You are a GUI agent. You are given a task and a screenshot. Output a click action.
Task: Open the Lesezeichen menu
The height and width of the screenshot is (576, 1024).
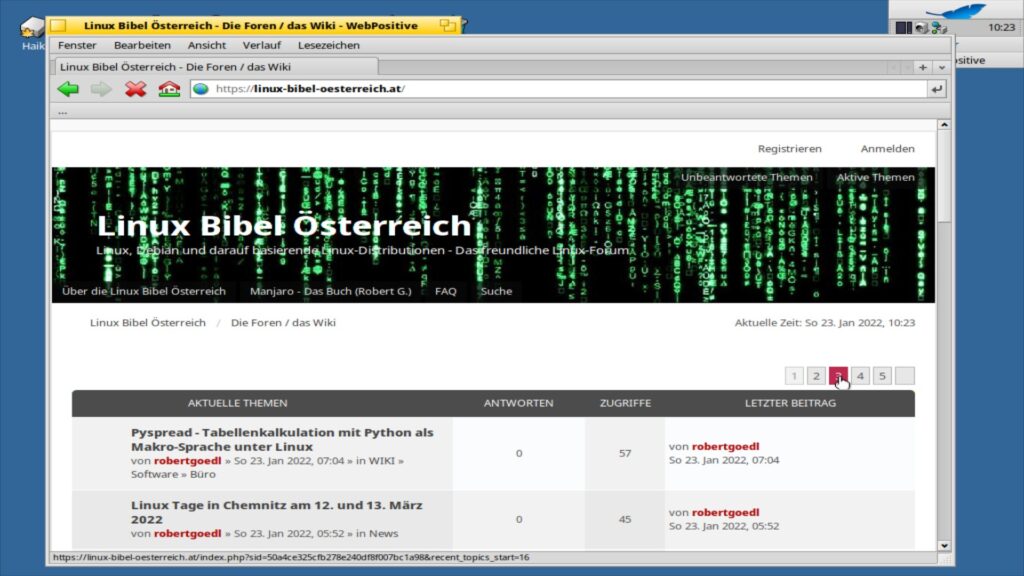click(328, 45)
